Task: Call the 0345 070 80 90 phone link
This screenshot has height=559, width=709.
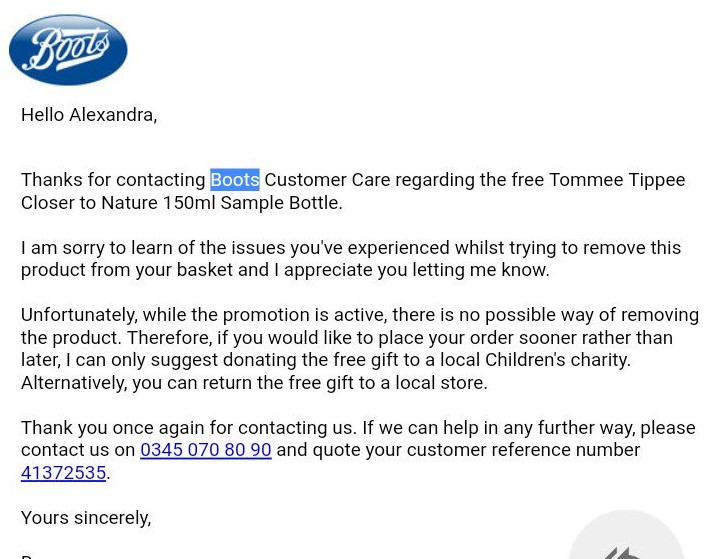Action: [x=205, y=450]
